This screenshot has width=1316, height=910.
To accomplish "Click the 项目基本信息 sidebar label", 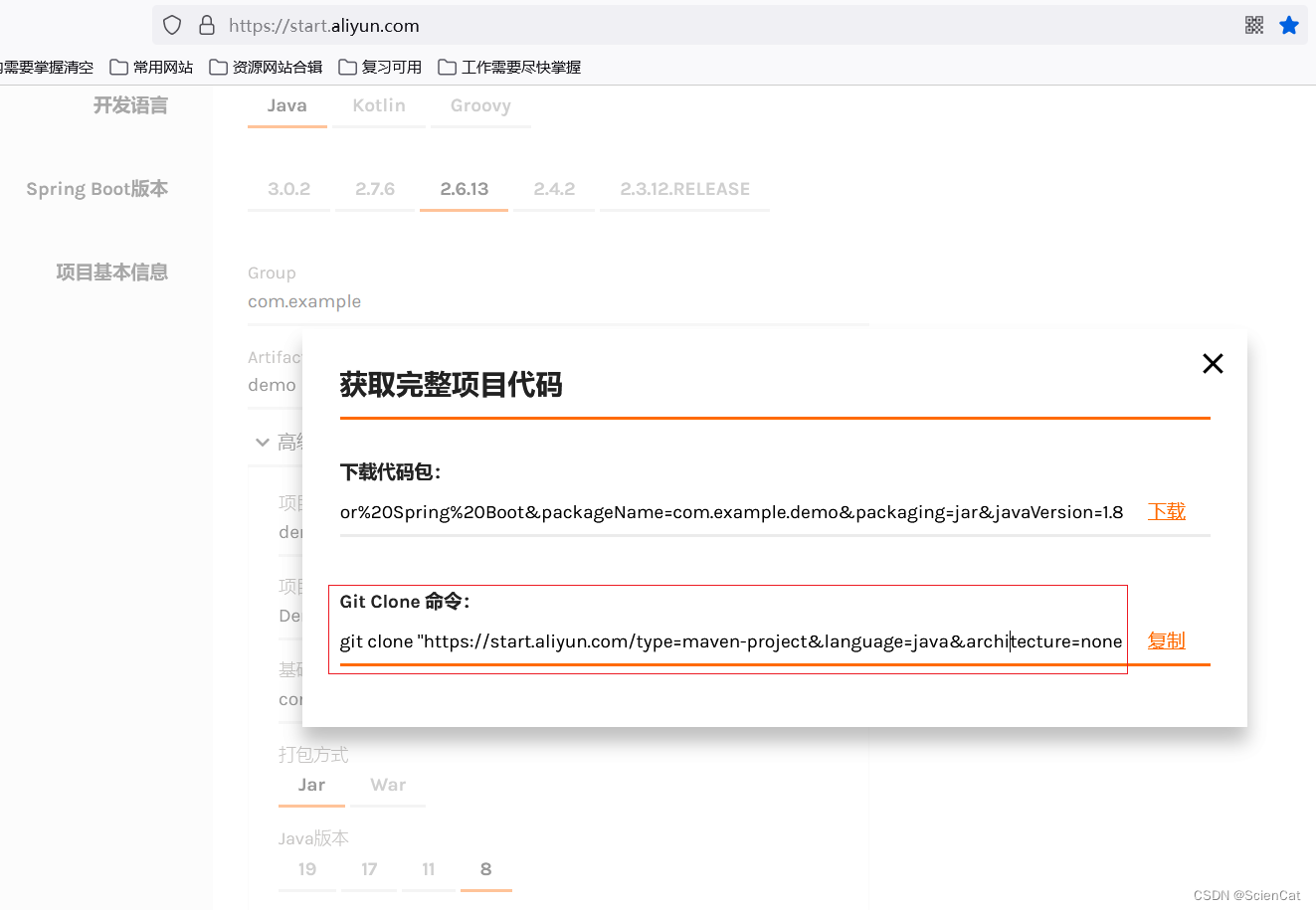I will pyautogui.click(x=111, y=272).
